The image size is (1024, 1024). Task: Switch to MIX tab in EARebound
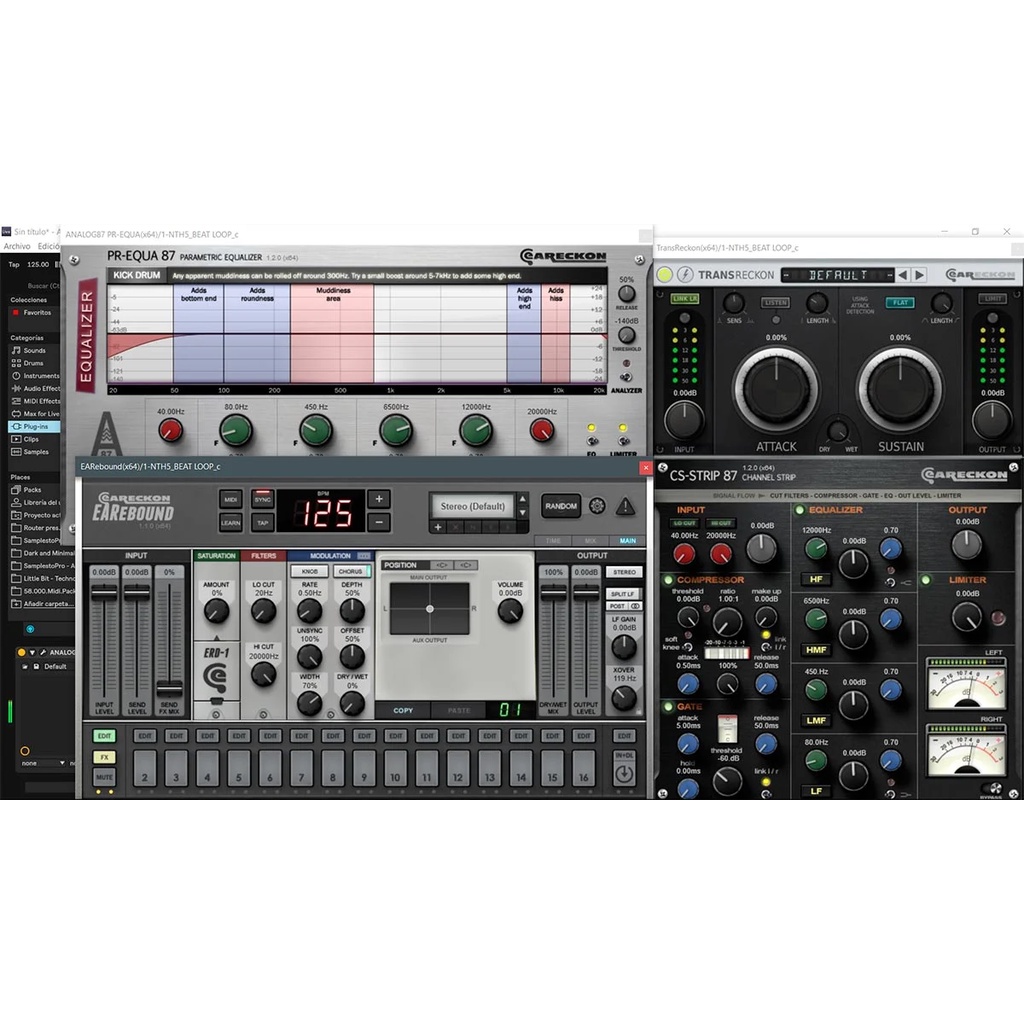point(590,541)
